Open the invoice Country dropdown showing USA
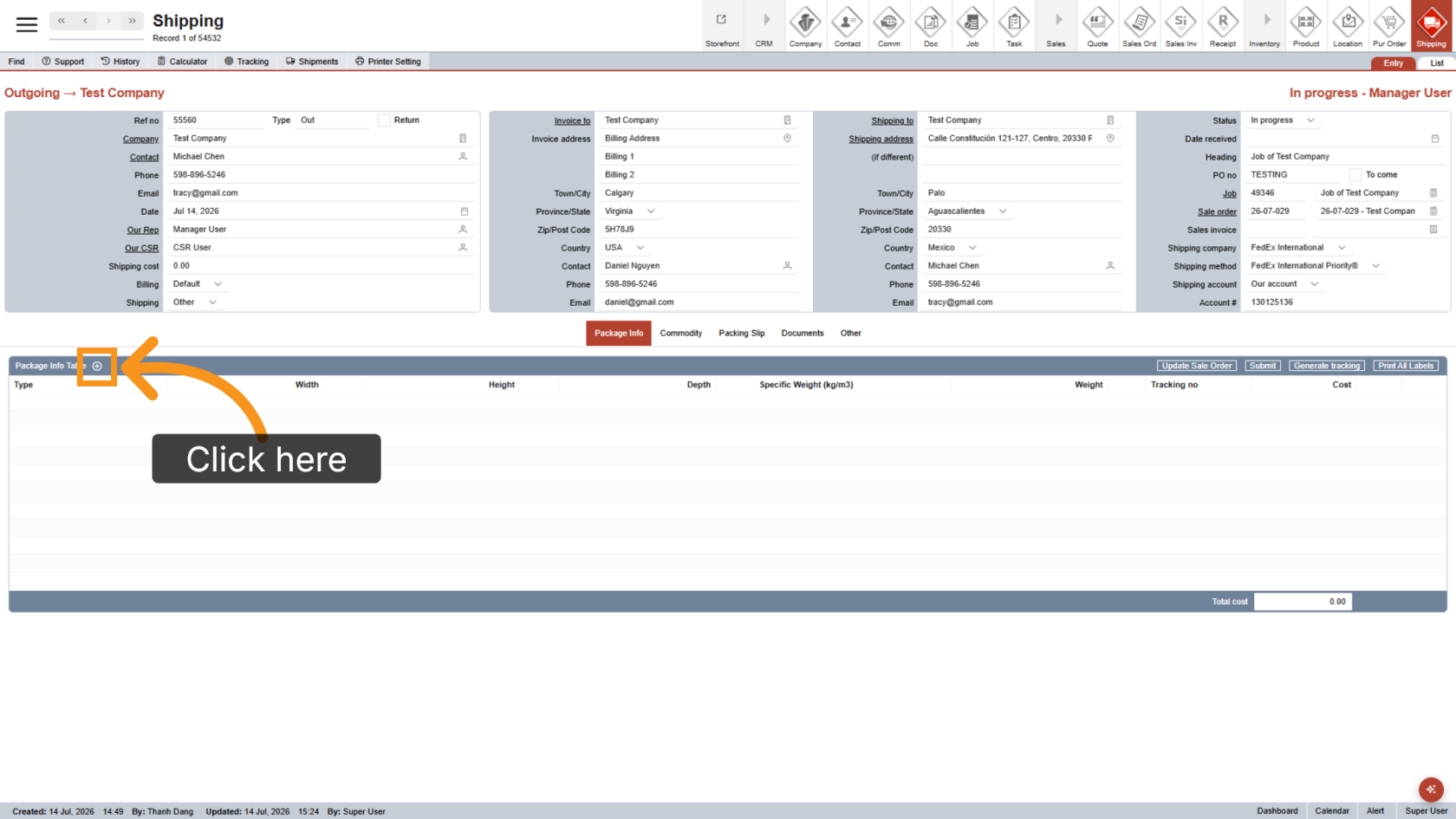The width and height of the screenshot is (1456, 819). [640, 248]
